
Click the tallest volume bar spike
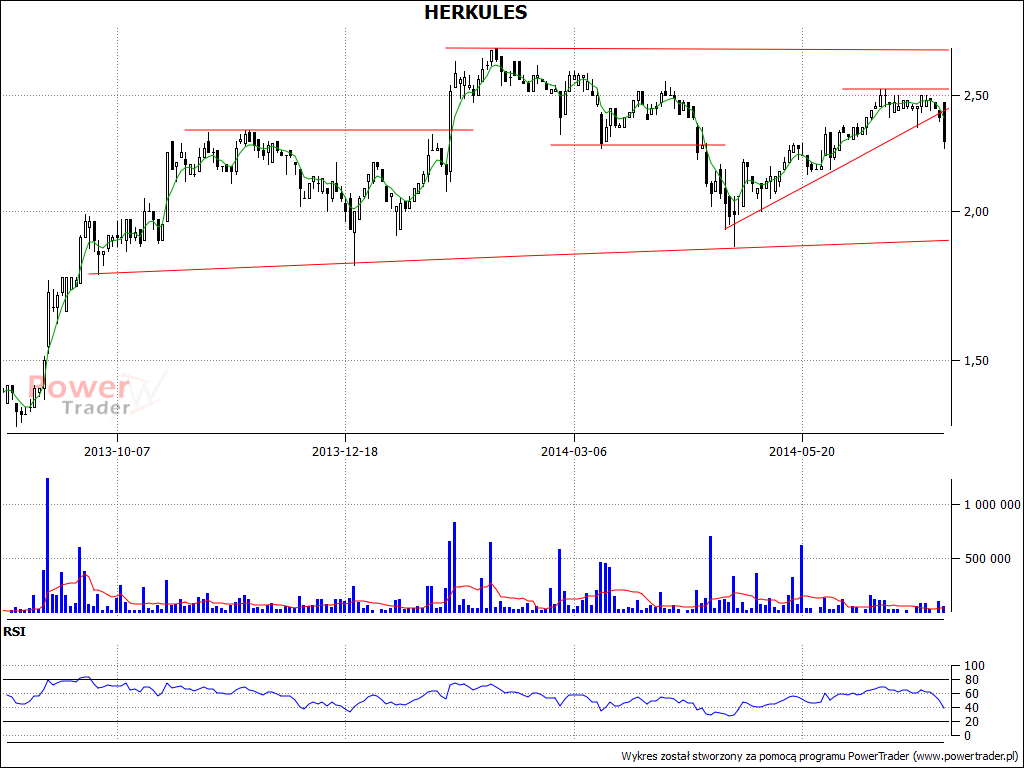tap(48, 545)
